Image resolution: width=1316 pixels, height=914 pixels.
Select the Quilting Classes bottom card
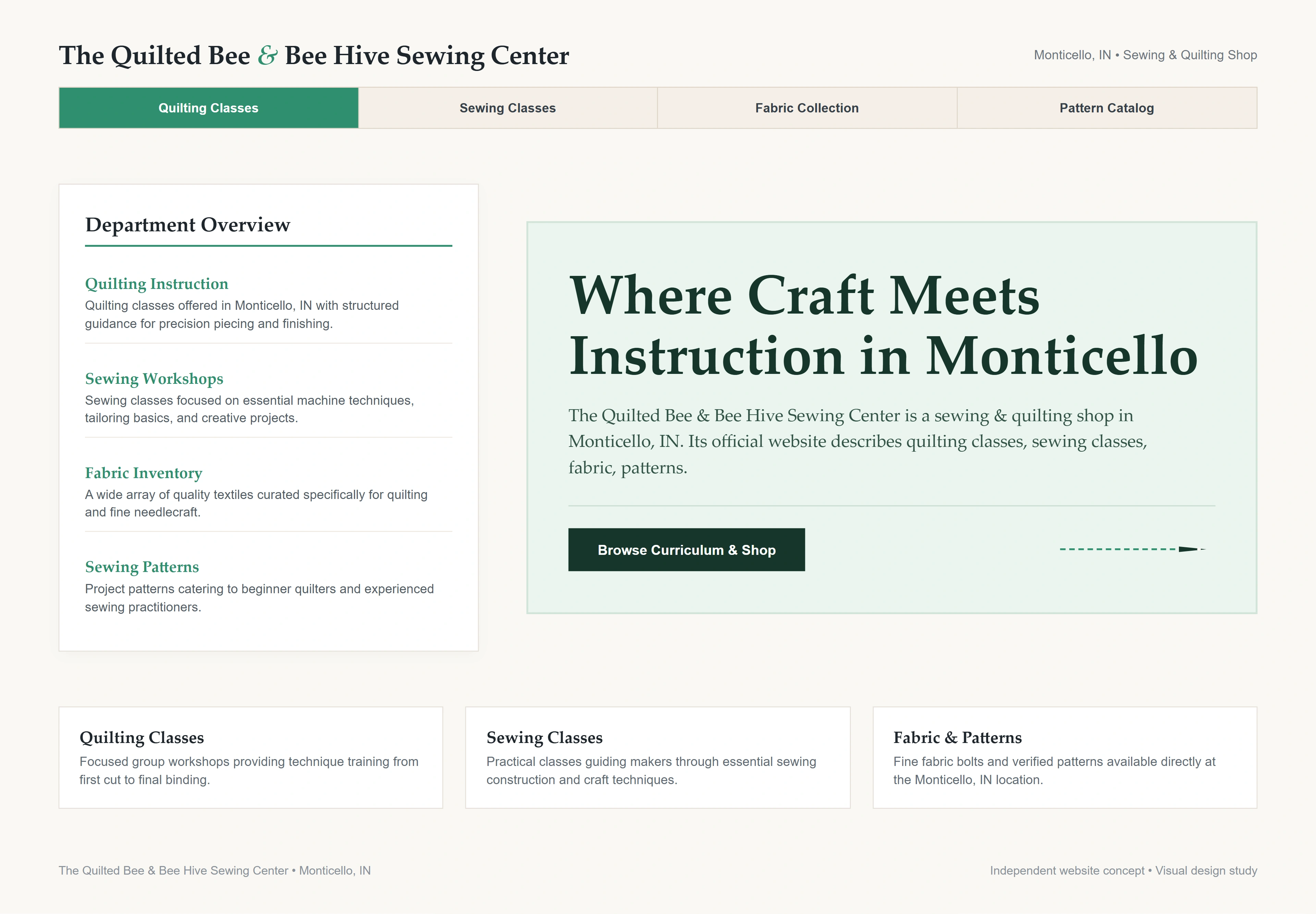point(251,757)
